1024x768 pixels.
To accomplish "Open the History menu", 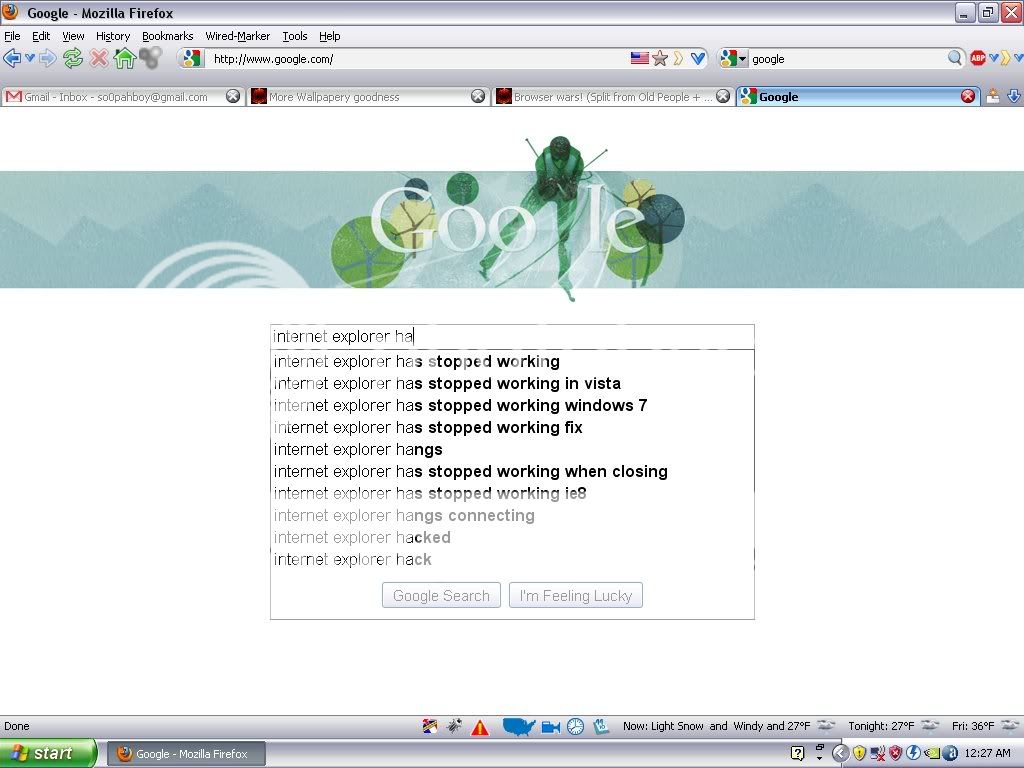I will click(x=113, y=36).
